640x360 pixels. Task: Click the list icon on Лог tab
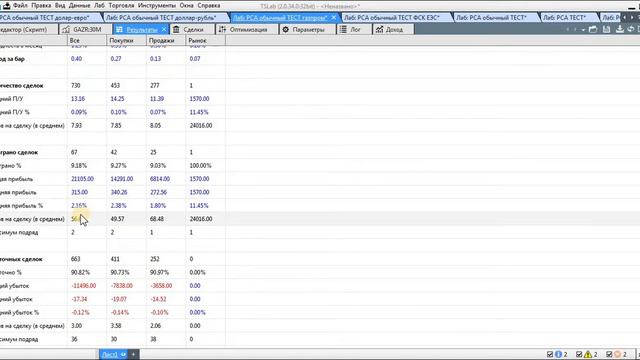click(343, 29)
